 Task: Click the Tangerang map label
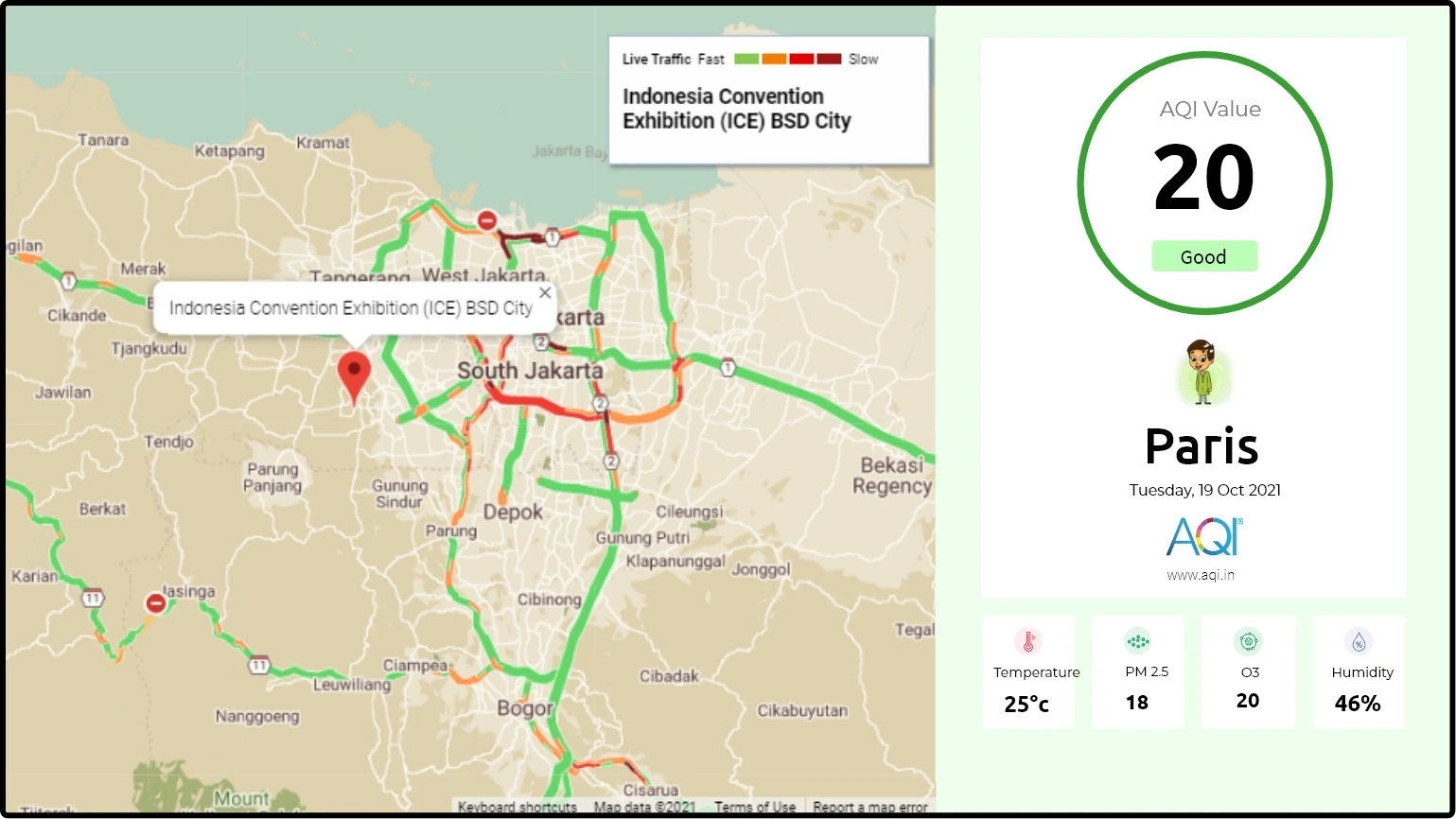pos(360,276)
